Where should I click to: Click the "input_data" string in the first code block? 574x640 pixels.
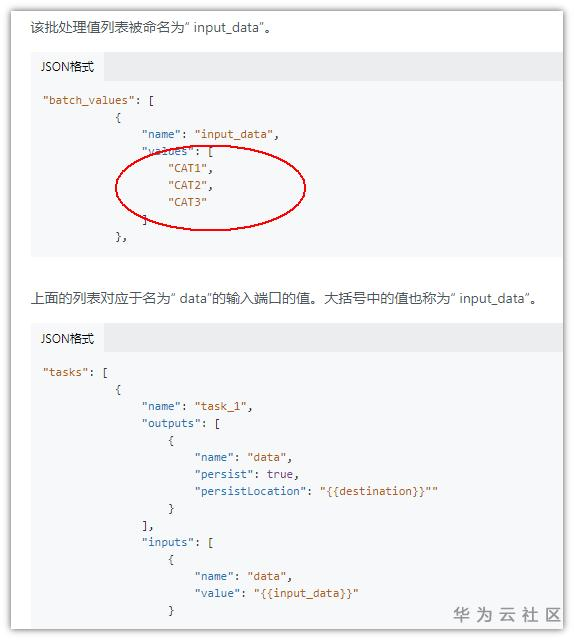(234, 134)
